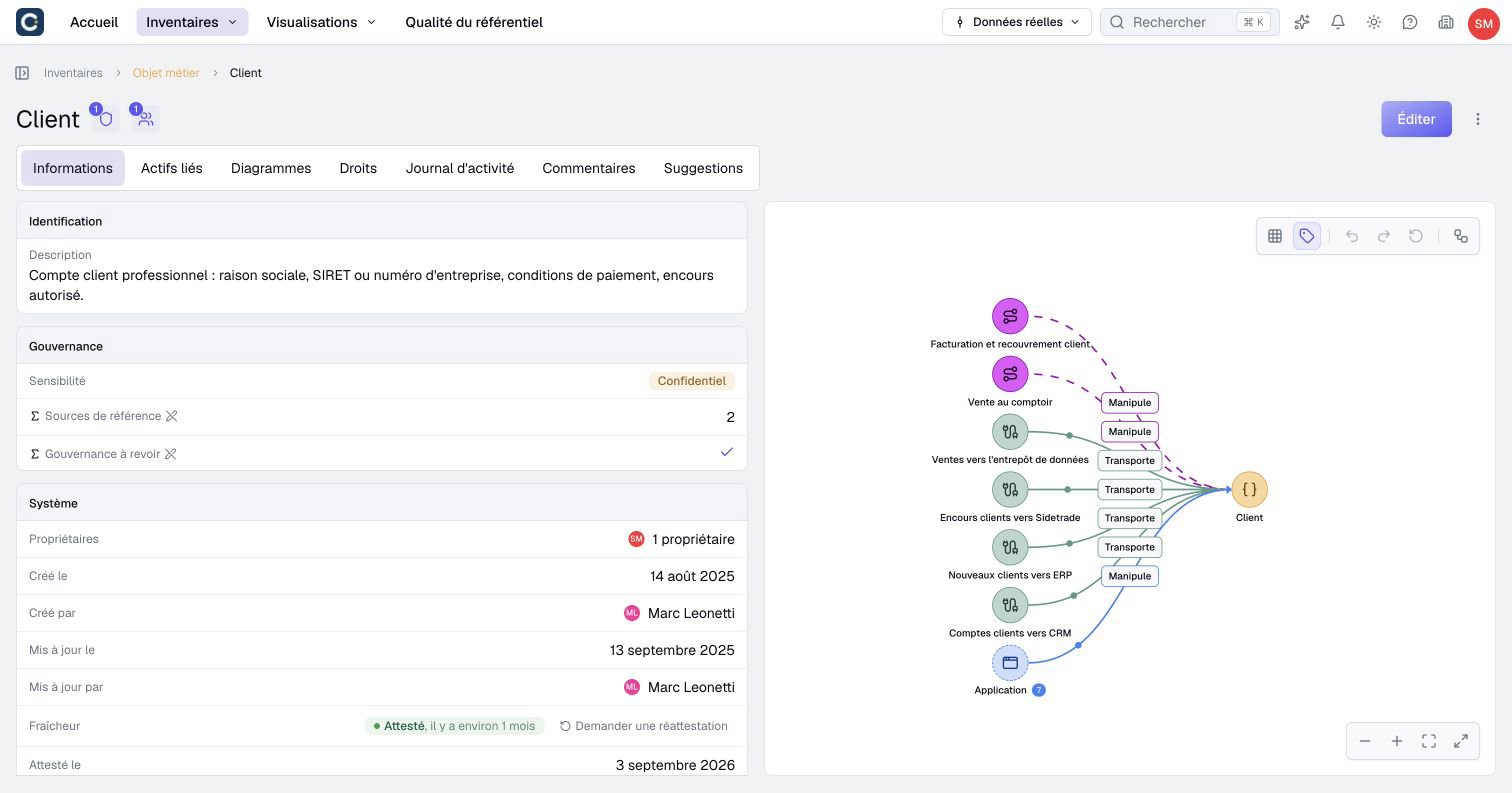Open the SM user avatar menu
This screenshot has width=1512, height=793.
pyautogui.click(x=1483, y=22)
